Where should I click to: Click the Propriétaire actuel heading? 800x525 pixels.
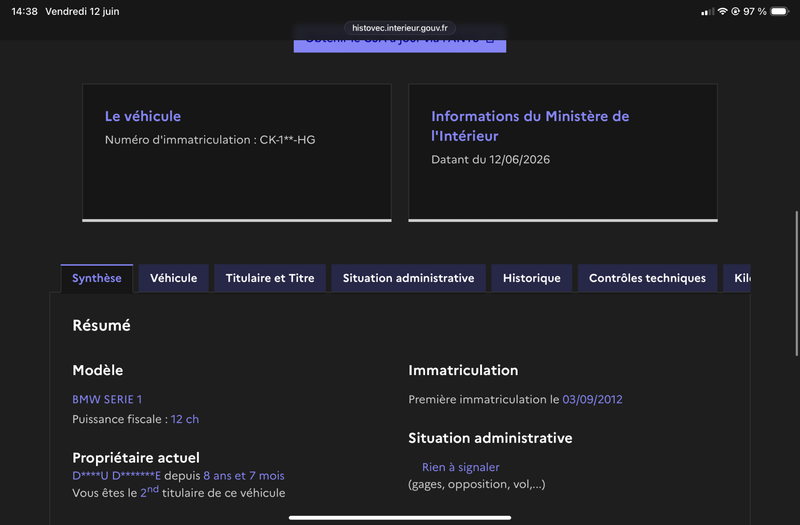pyautogui.click(x=136, y=458)
